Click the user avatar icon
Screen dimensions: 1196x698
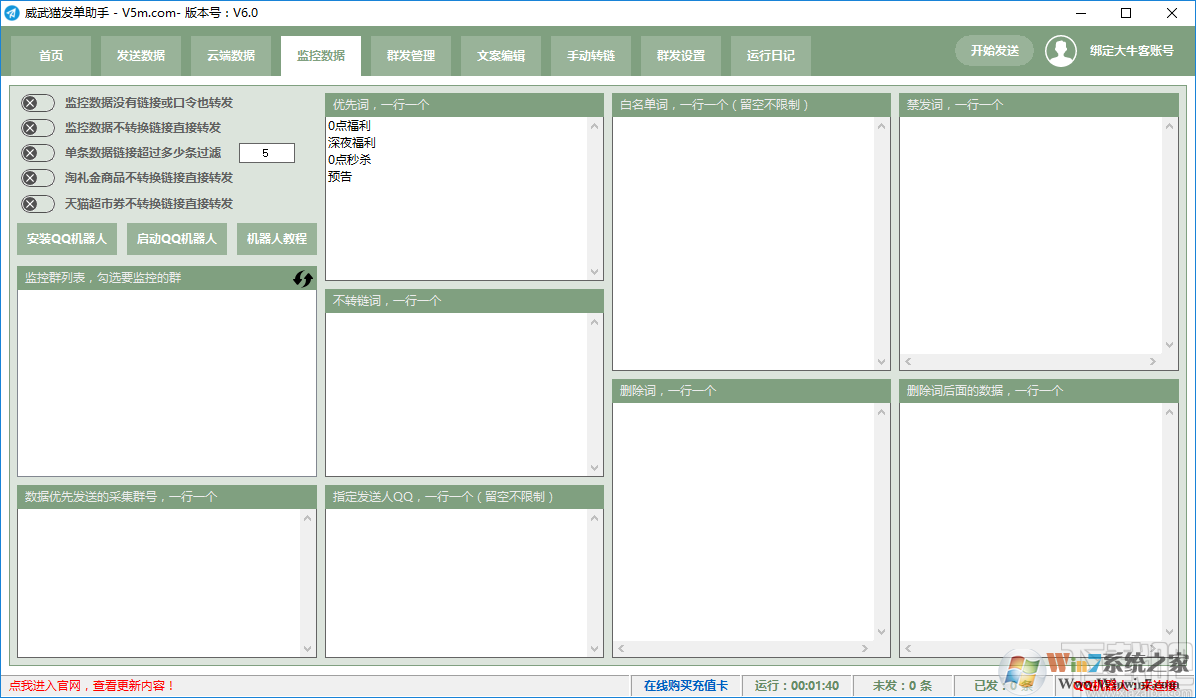pyautogui.click(x=1060, y=51)
